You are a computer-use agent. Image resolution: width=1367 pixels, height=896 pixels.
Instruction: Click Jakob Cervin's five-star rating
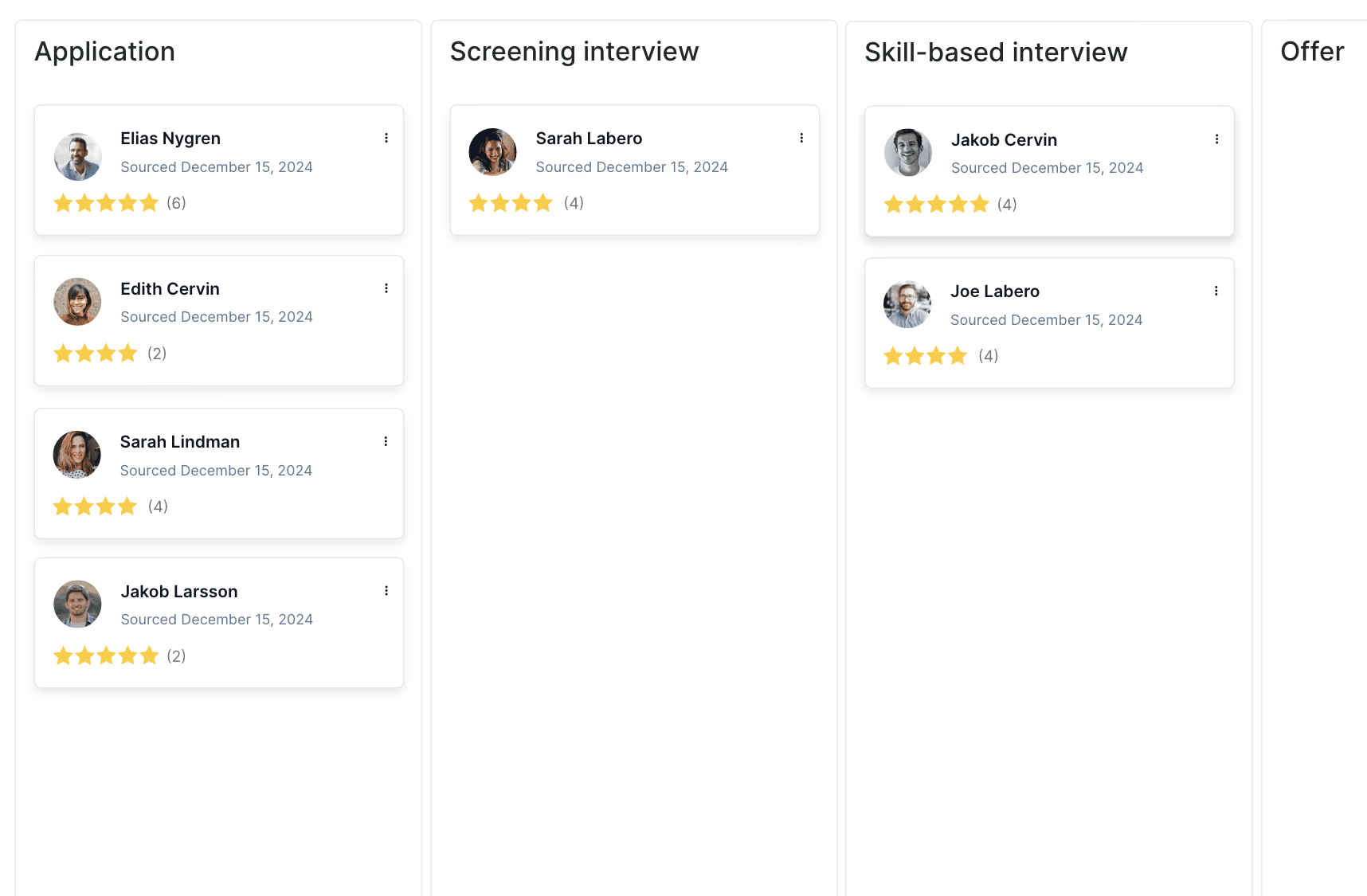pyautogui.click(x=936, y=205)
